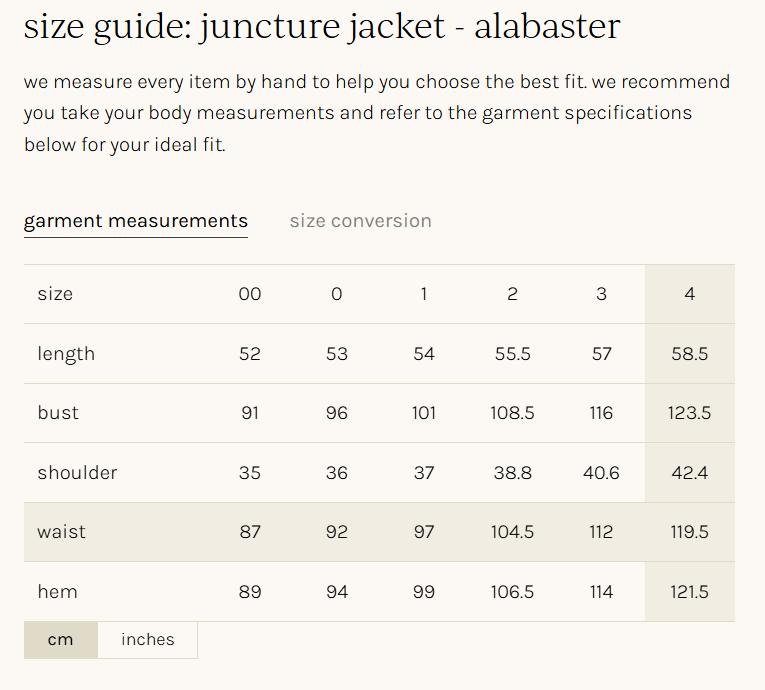Click the size 00 column header
765x690 pixels.
pyautogui.click(x=250, y=294)
